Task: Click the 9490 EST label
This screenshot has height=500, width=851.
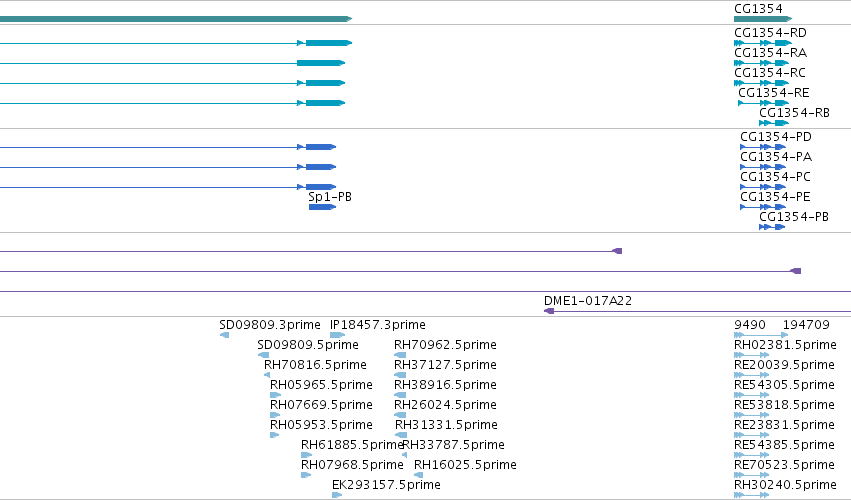Action: tap(750, 325)
